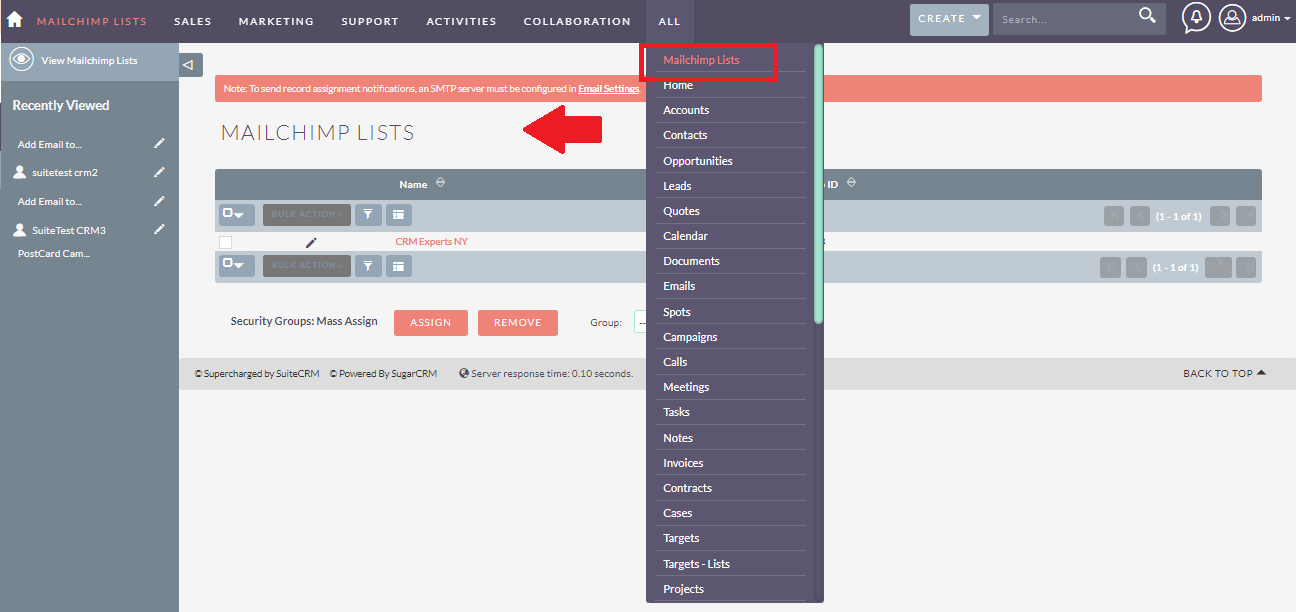
Task: Click MAILCHIMP LISTS in the top navigation
Action: [x=92, y=21]
